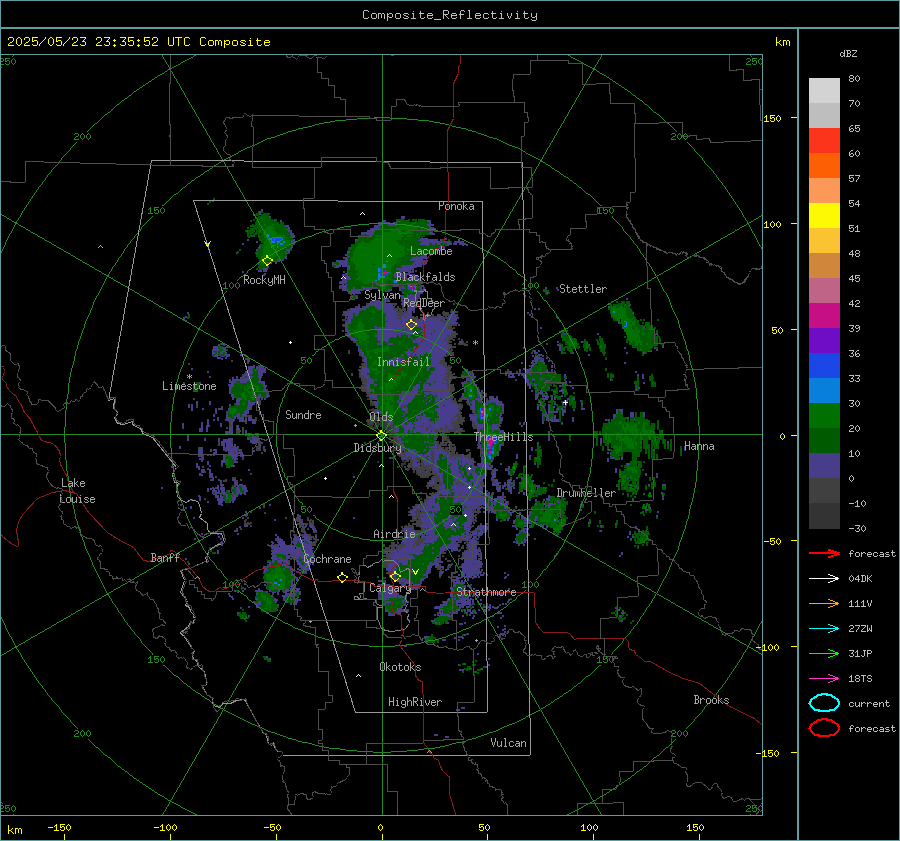This screenshot has height=841, width=900.
Task: Click the Strathmore city label
Action: click(486, 591)
